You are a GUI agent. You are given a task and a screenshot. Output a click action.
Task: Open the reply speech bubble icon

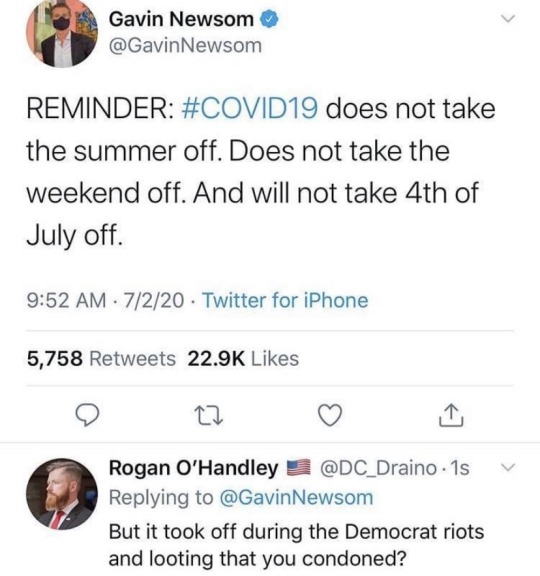pyautogui.click(x=87, y=415)
